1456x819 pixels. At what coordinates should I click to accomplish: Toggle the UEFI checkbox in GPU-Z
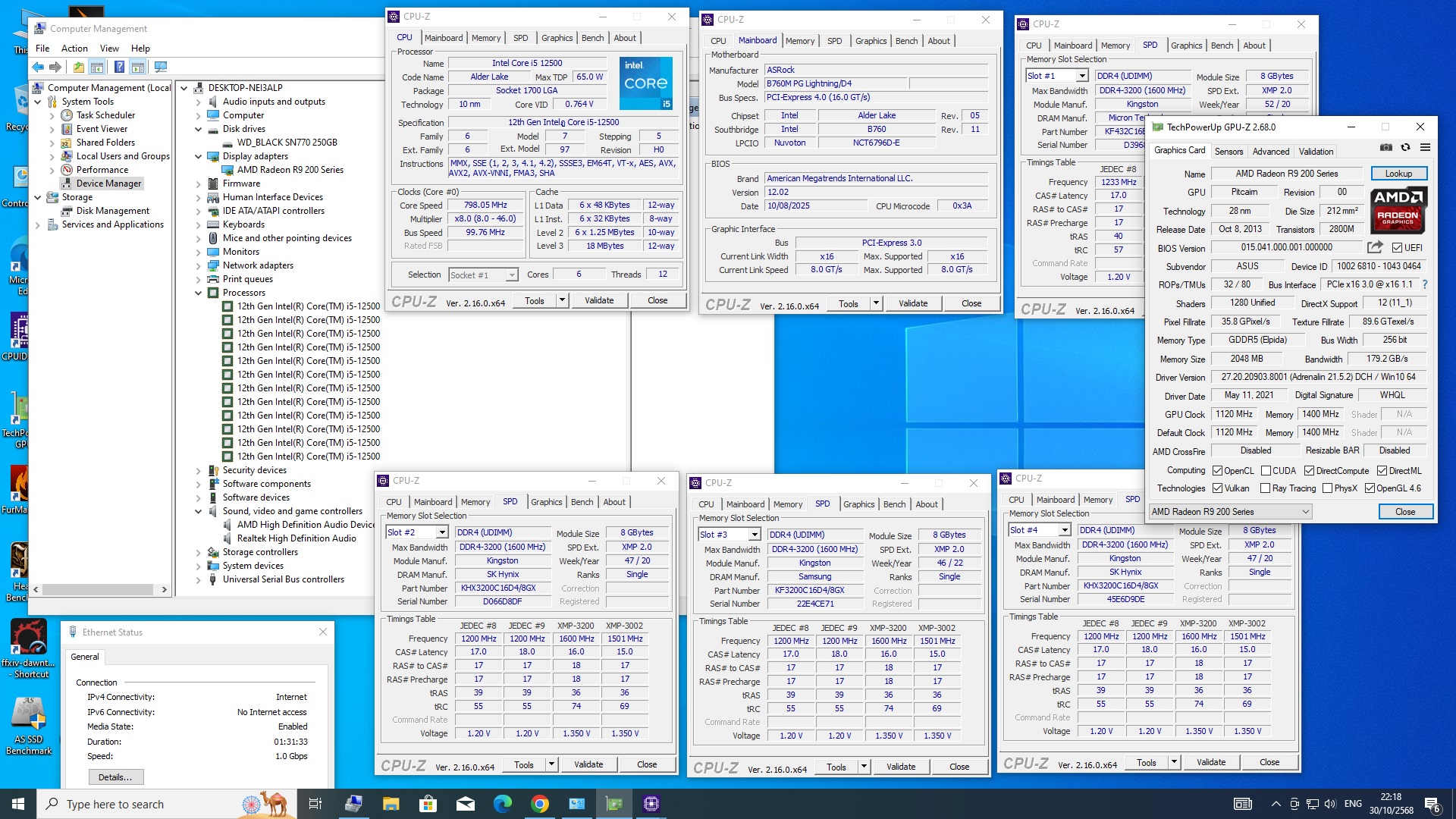(1397, 248)
